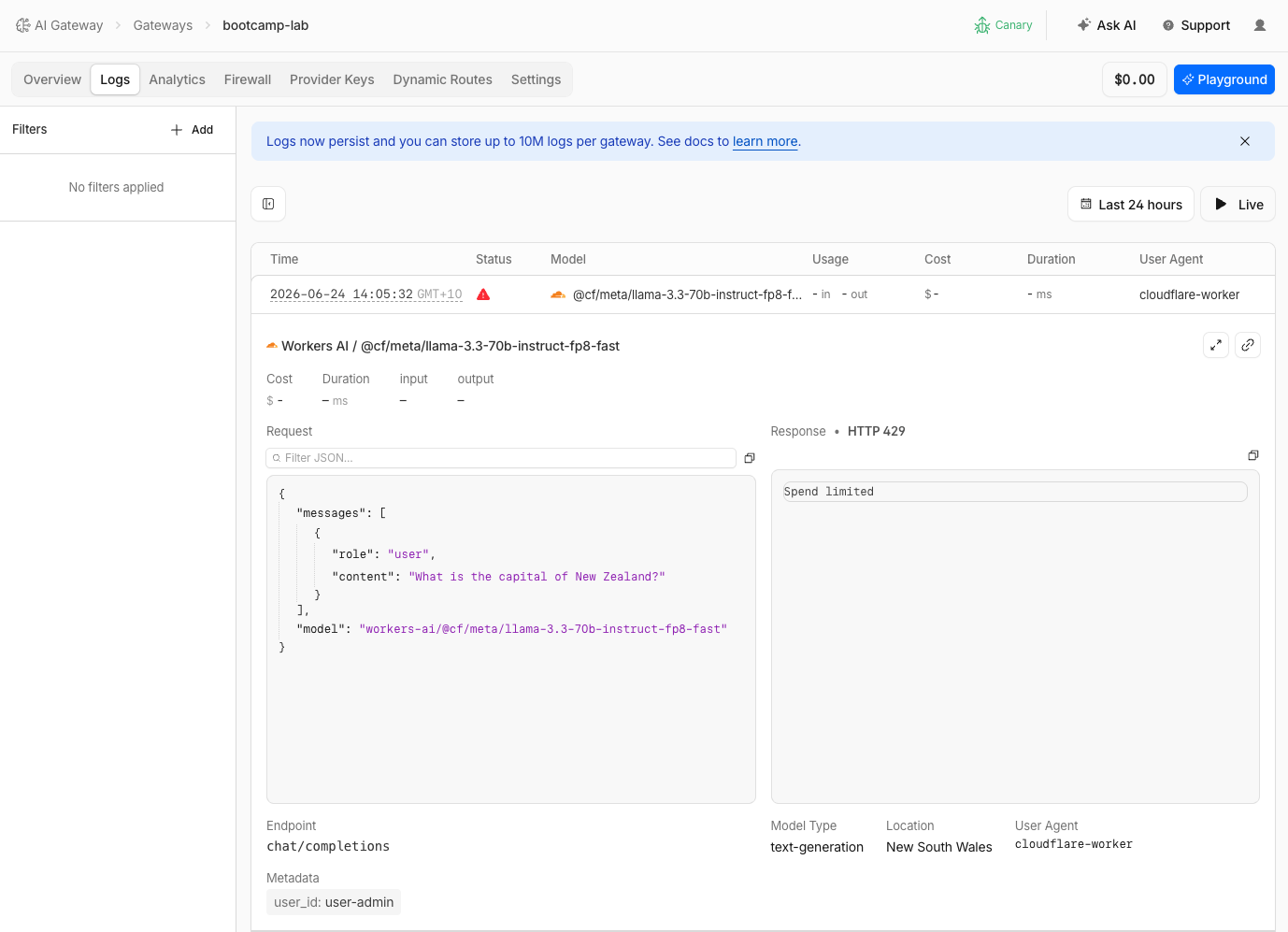
Task: Click the Usage column header
Action: 830,259
